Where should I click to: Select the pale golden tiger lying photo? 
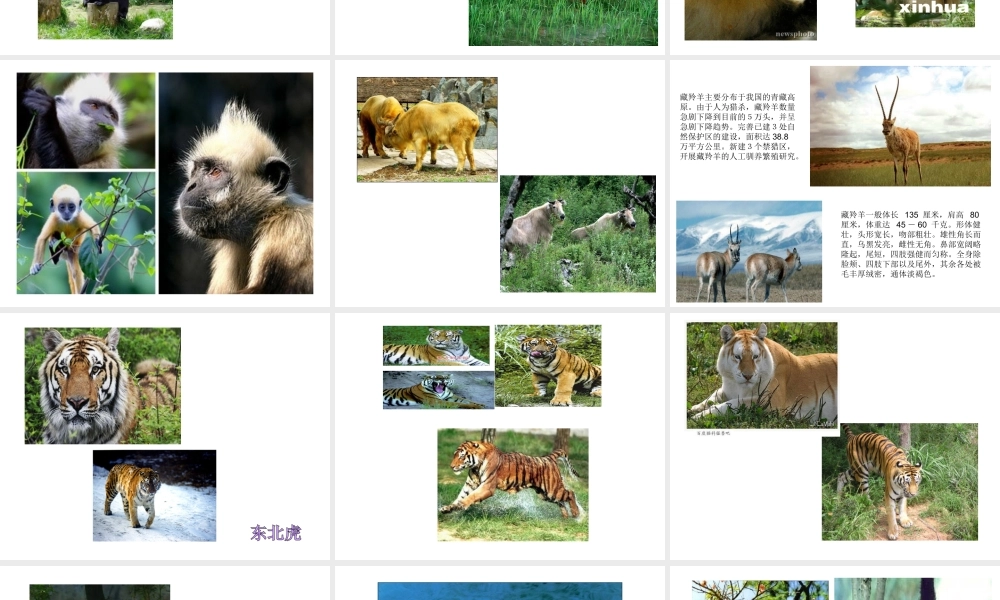point(762,375)
